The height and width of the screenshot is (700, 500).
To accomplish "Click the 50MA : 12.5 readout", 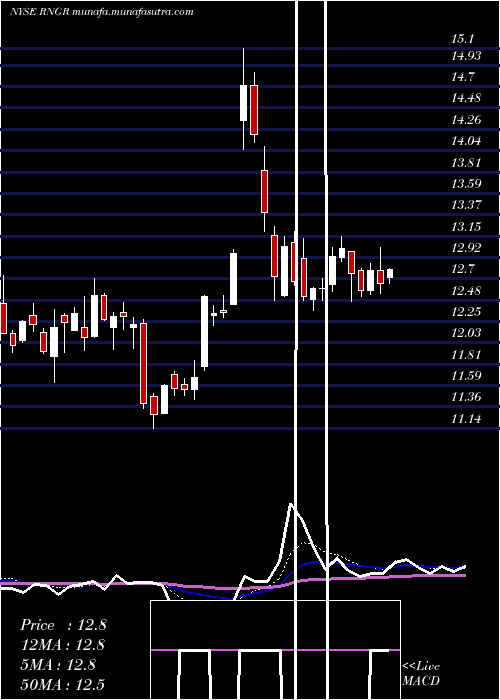I will click(x=62, y=685).
